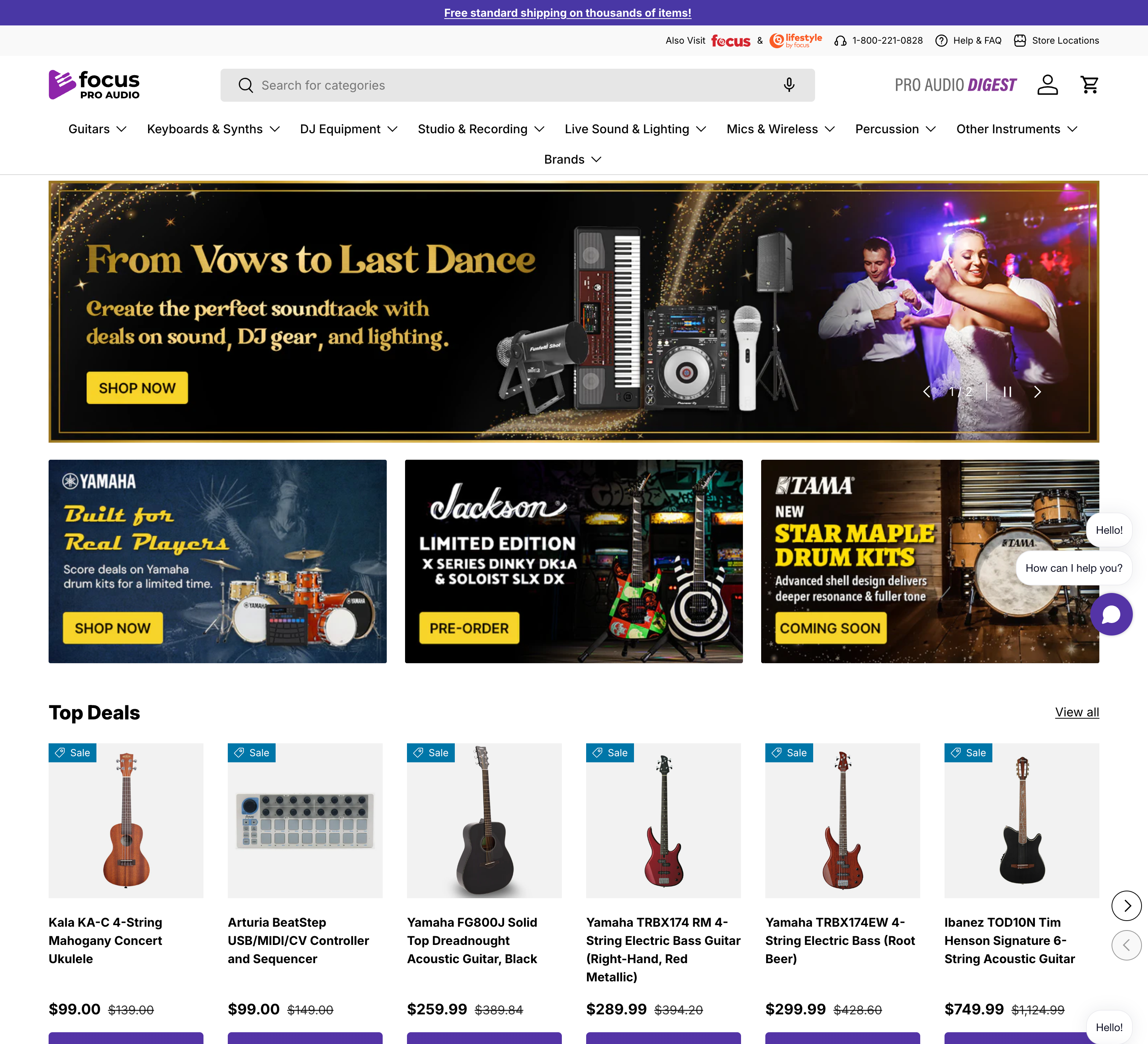The width and height of the screenshot is (1148, 1044).
Task: Expand the Brands dropdown menu
Action: pyautogui.click(x=572, y=159)
